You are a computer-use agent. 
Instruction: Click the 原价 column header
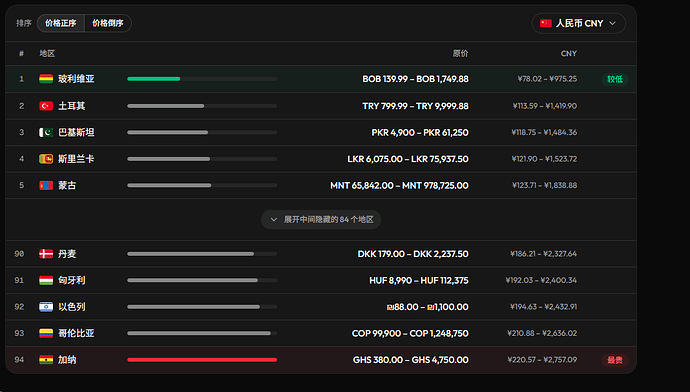pyautogui.click(x=460, y=53)
